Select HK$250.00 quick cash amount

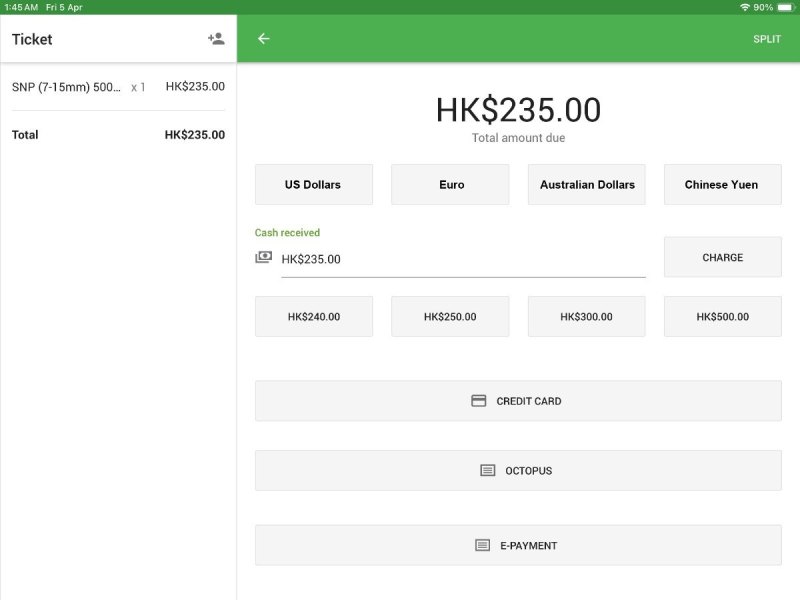point(450,317)
